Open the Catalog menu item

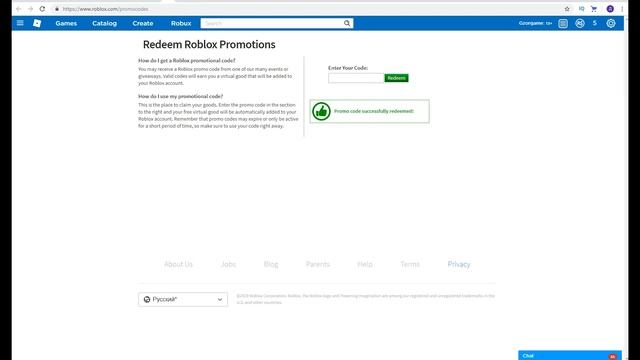[x=104, y=23]
